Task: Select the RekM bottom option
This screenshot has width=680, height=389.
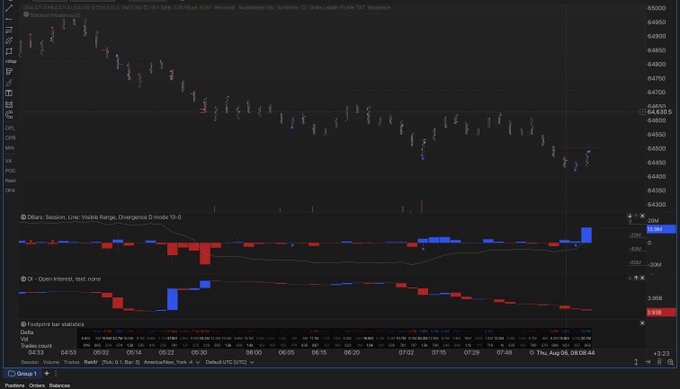Action: pos(91,362)
